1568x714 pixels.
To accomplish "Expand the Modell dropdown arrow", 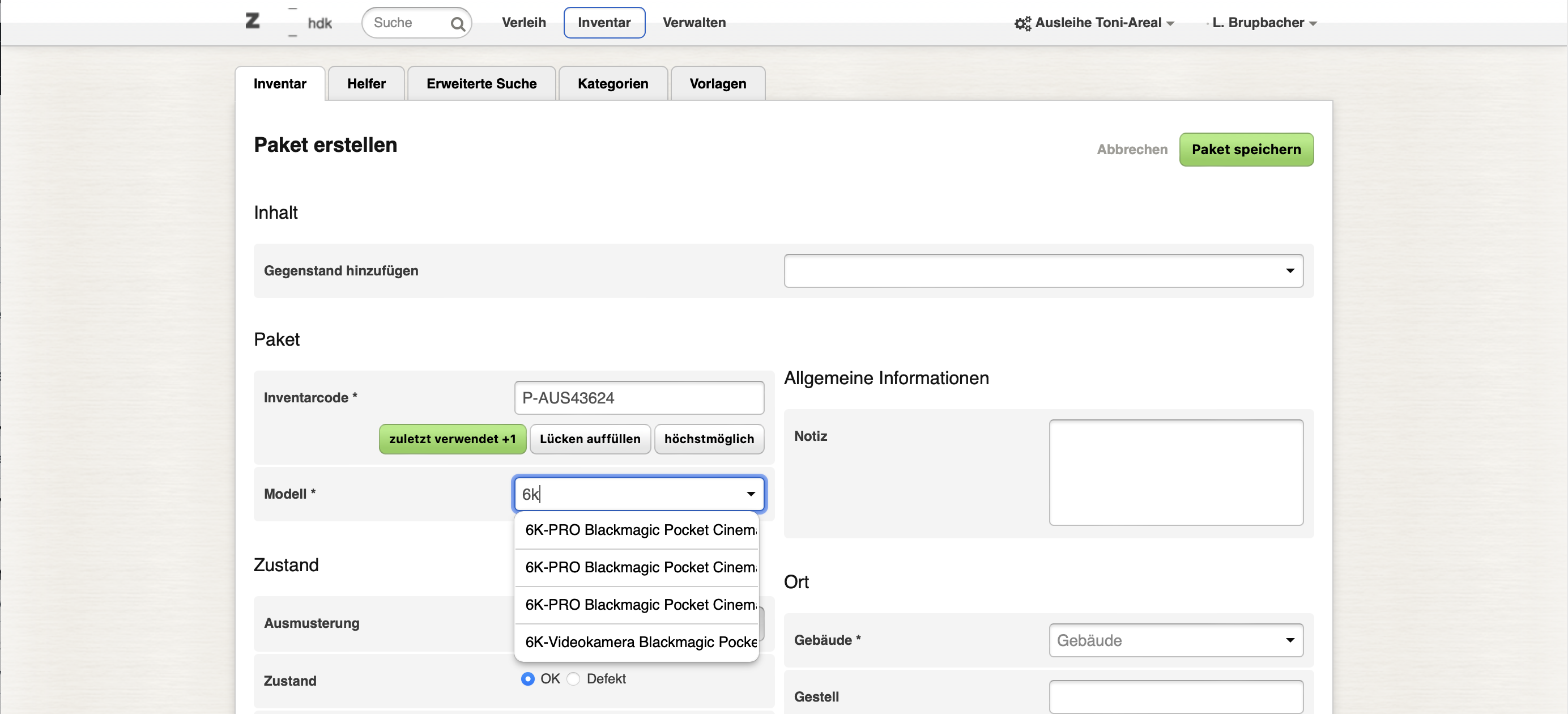I will (751, 494).
